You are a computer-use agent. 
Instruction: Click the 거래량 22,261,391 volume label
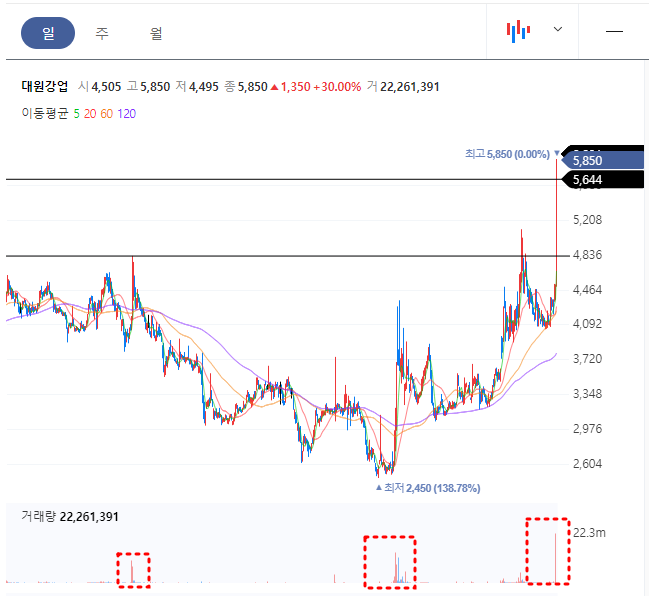(x=70, y=517)
